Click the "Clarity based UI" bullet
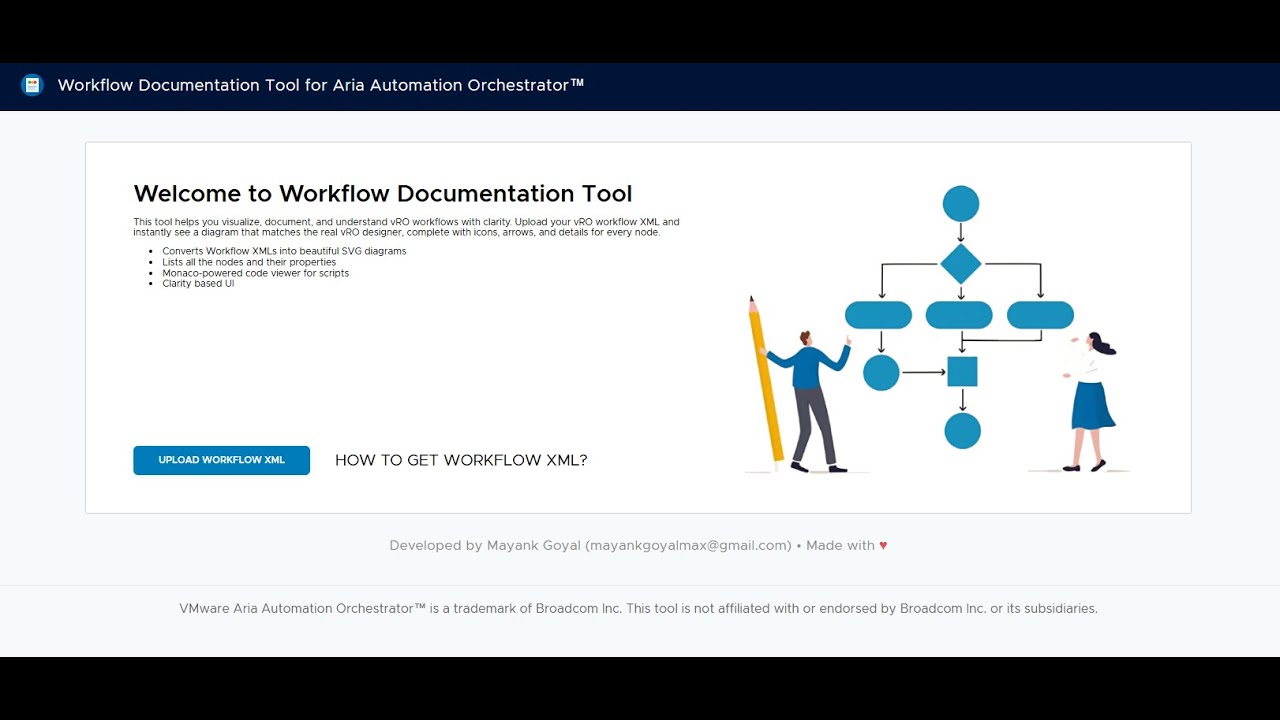This screenshot has height=720, width=1280. tap(198, 284)
